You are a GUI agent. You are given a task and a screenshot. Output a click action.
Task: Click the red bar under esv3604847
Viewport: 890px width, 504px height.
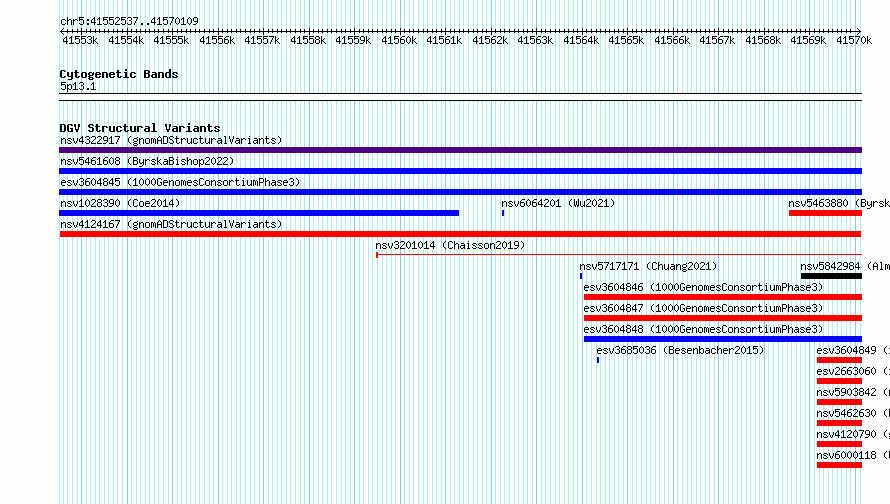coord(723,318)
